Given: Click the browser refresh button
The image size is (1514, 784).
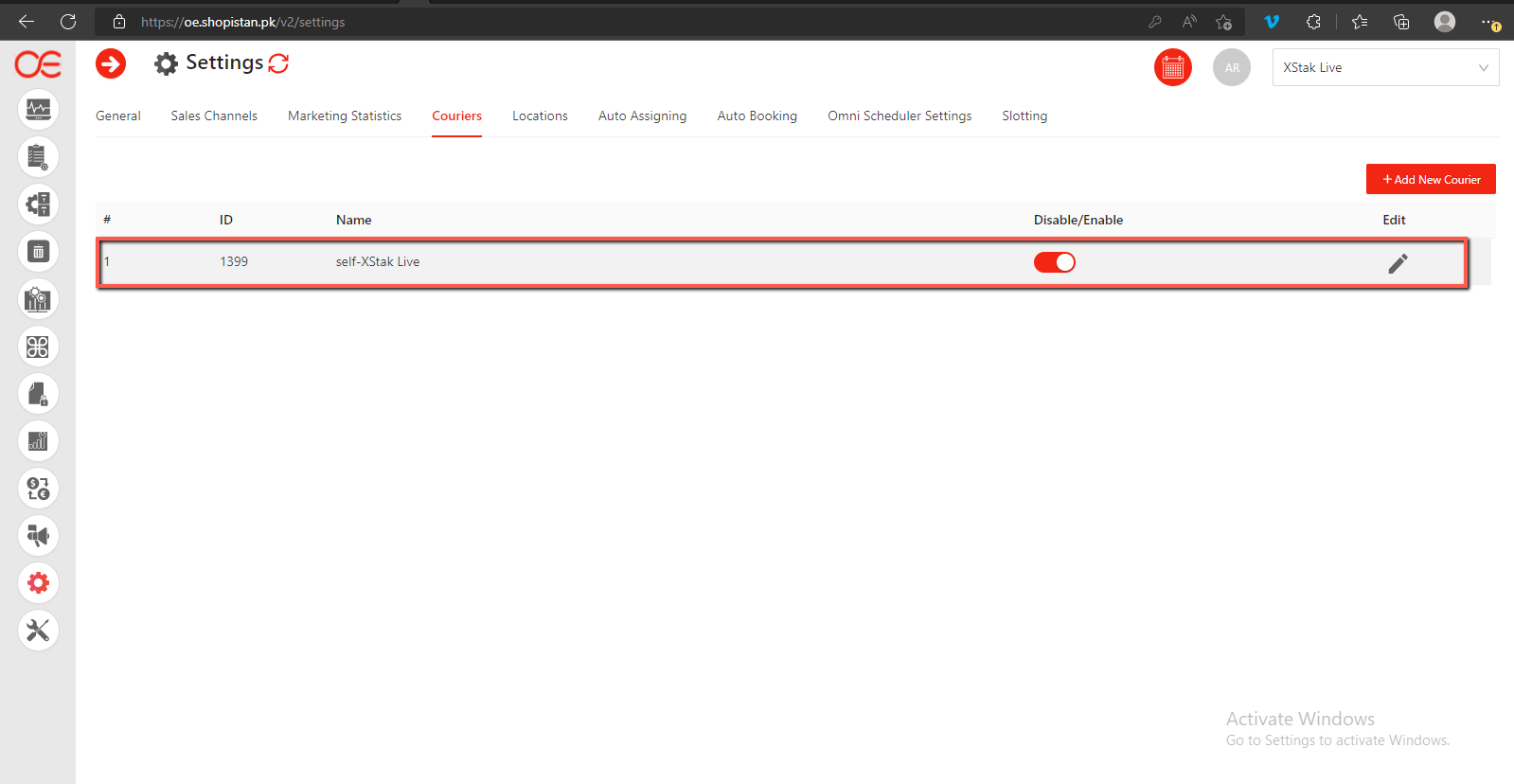Looking at the screenshot, I should pos(68,22).
